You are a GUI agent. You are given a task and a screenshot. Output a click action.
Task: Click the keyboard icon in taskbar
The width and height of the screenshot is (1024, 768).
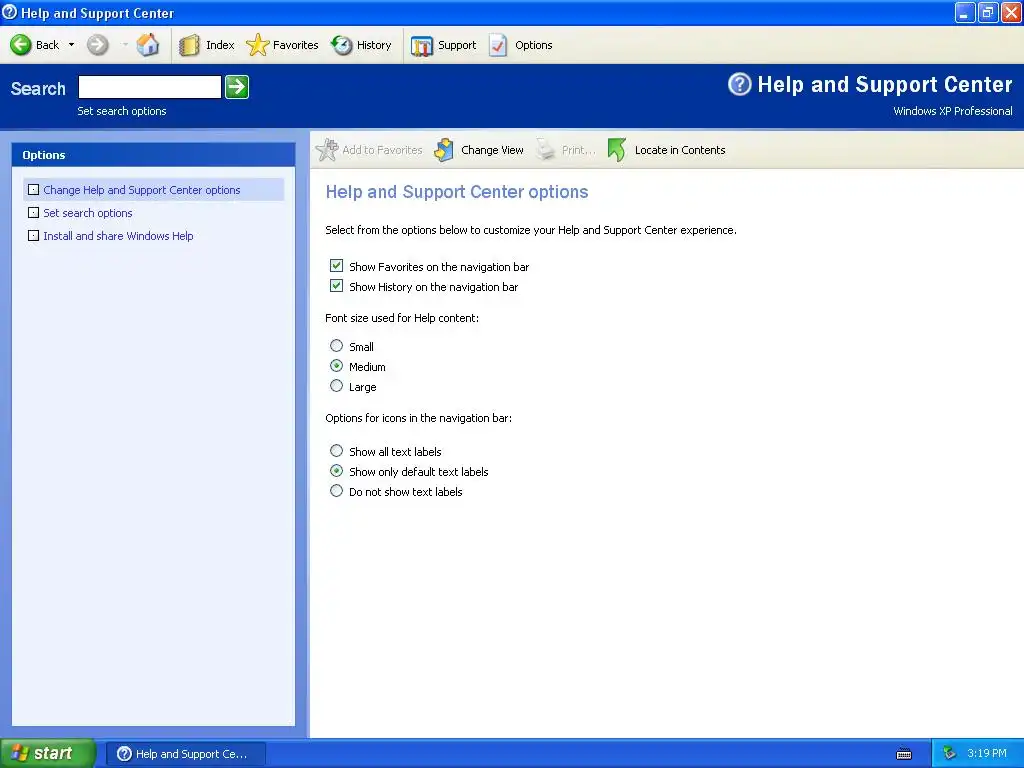[x=904, y=754]
